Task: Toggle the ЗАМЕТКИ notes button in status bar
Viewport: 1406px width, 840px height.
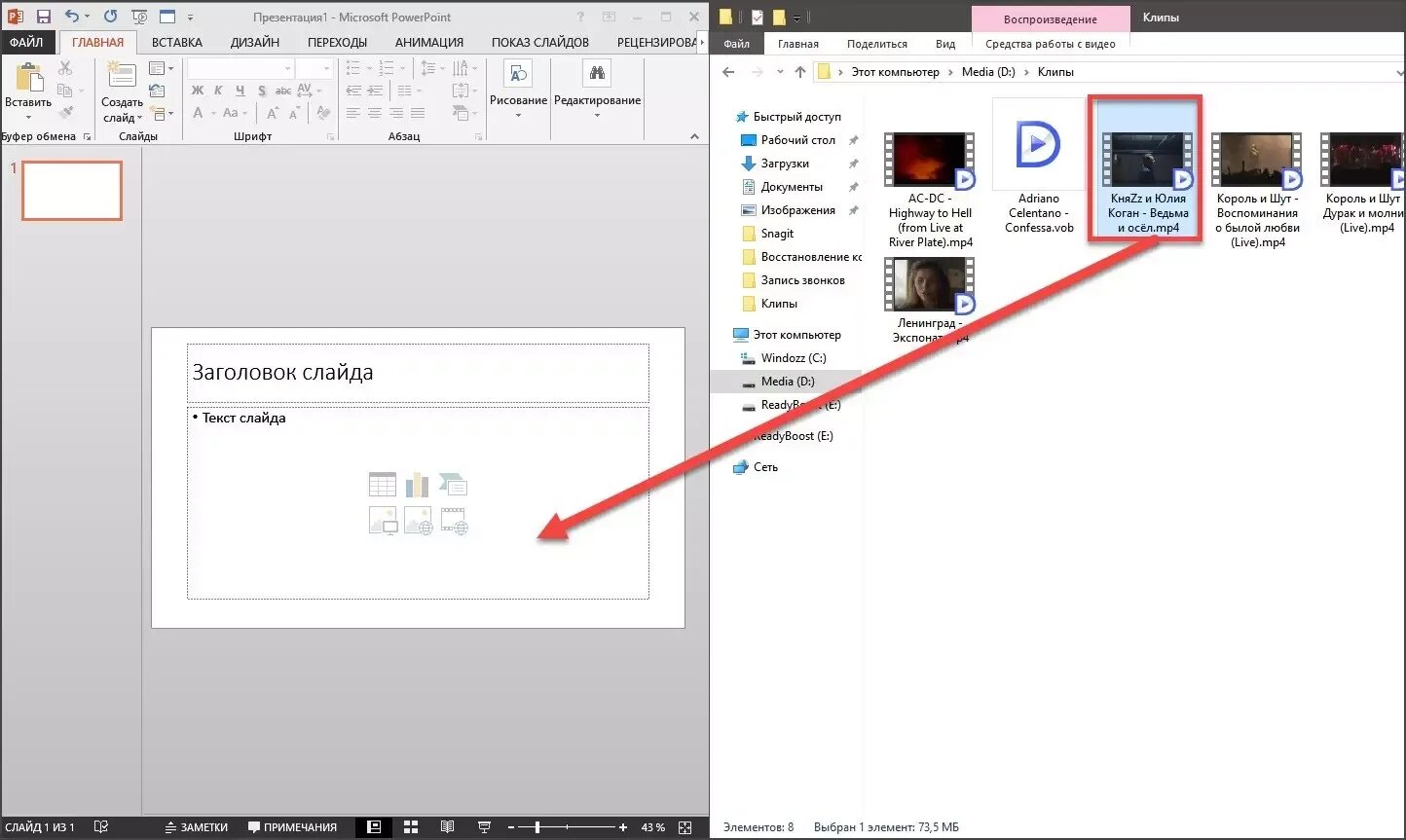Action: coord(196,827)
